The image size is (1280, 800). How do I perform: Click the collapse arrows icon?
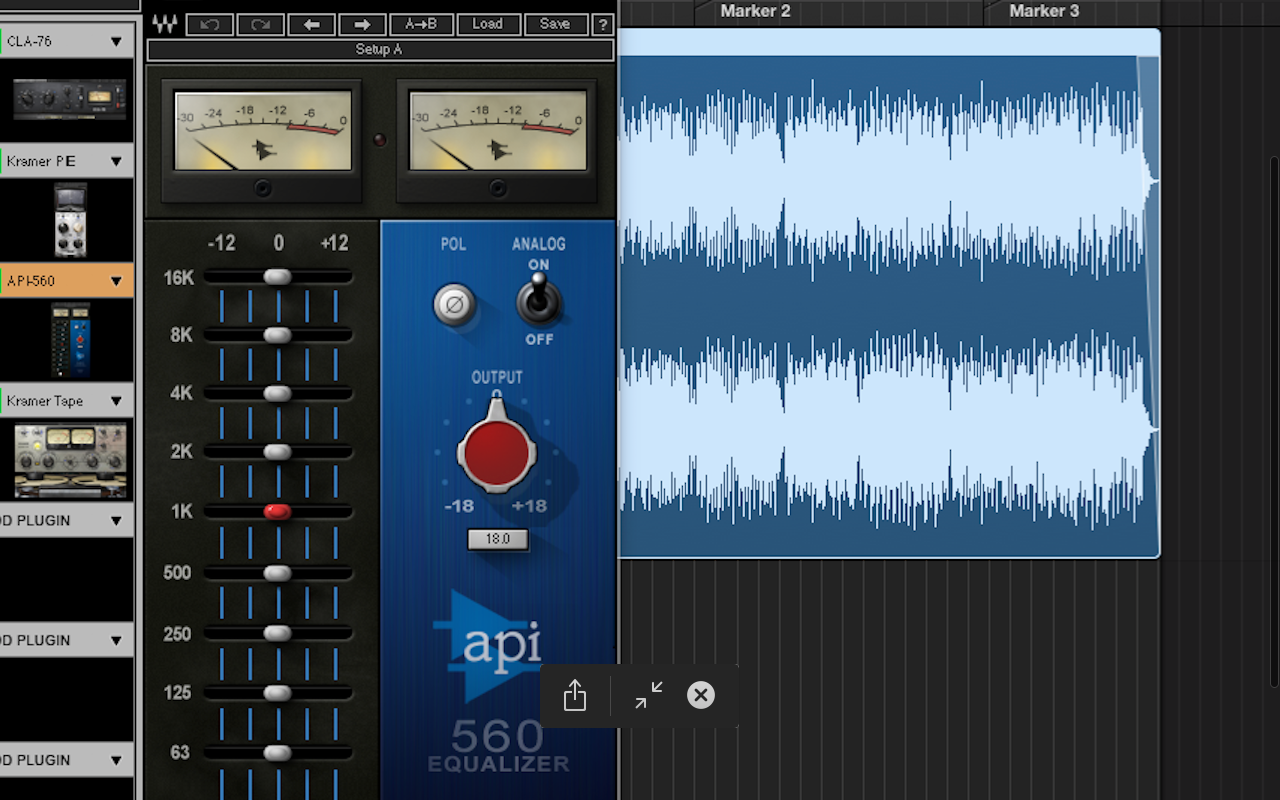[x=649, y=695]
